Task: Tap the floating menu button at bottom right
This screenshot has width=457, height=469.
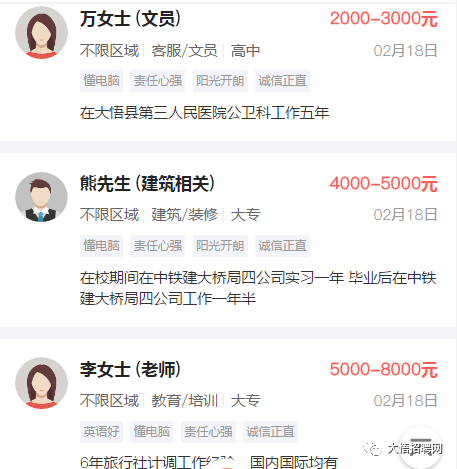Action: tap(421, 447)
